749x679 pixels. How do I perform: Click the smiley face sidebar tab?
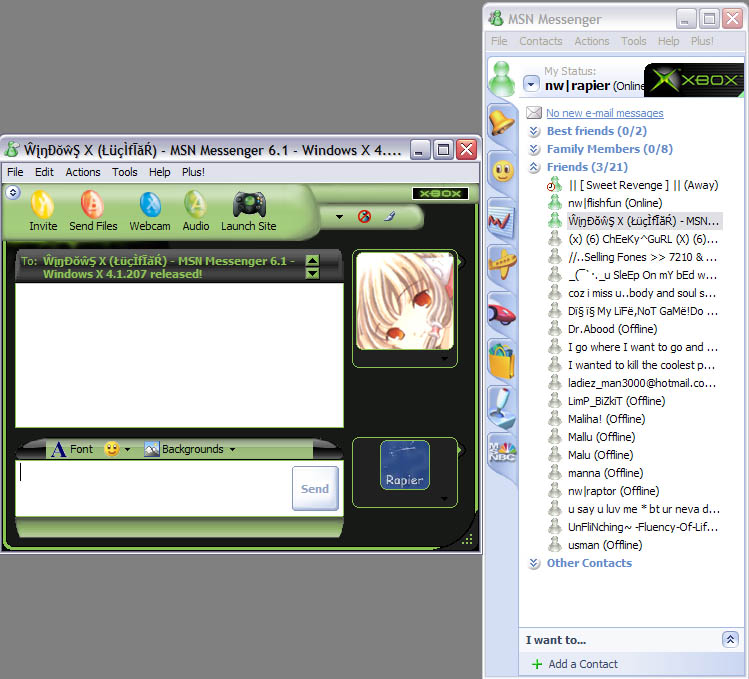pos(503,171)
